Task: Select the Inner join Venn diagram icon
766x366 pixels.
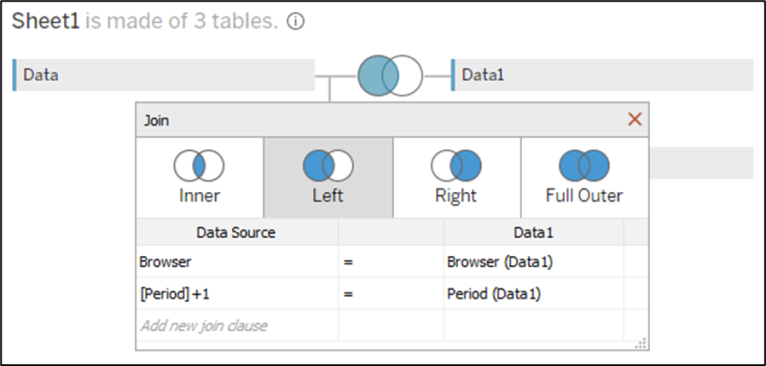Action: point(199,166)
